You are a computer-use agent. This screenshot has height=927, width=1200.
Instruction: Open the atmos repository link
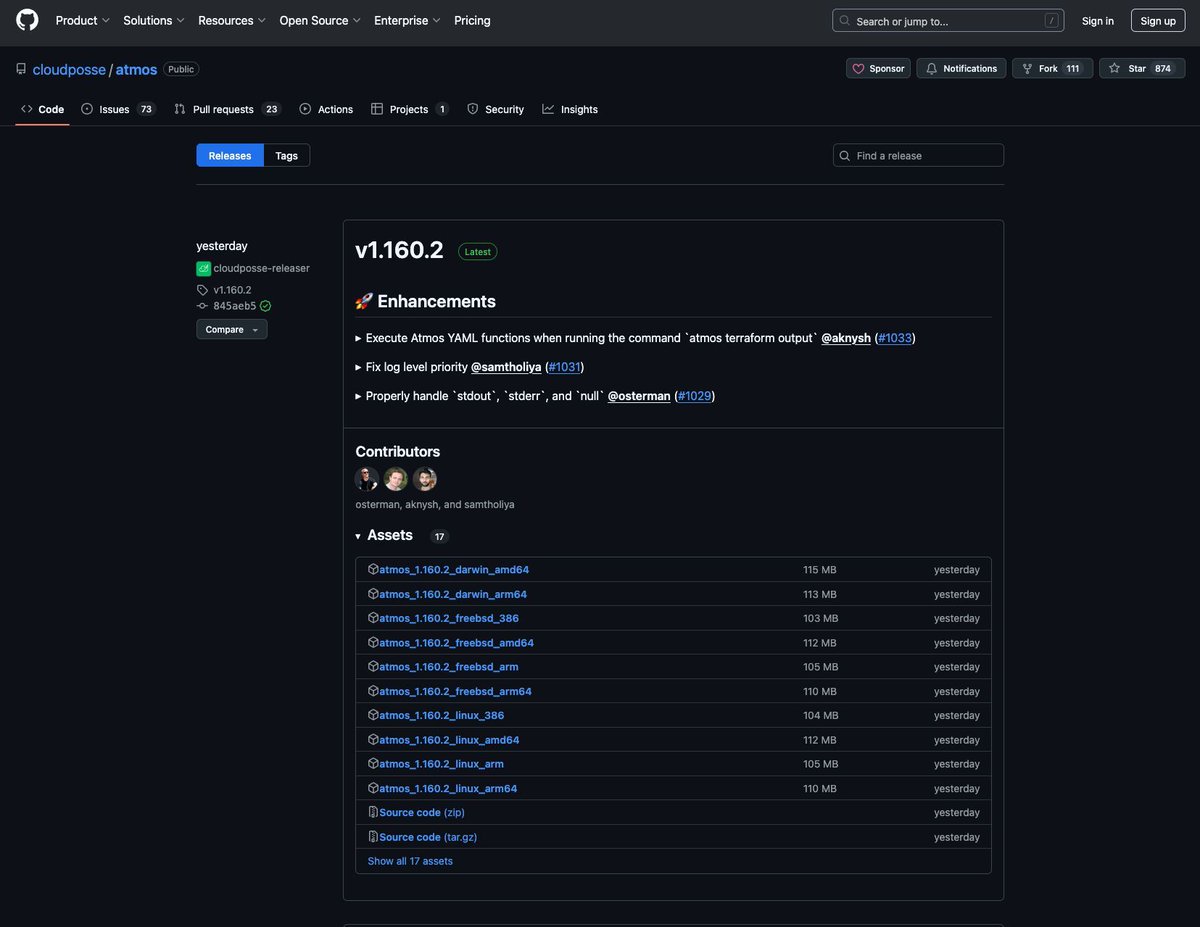click(x=136, y=69)
